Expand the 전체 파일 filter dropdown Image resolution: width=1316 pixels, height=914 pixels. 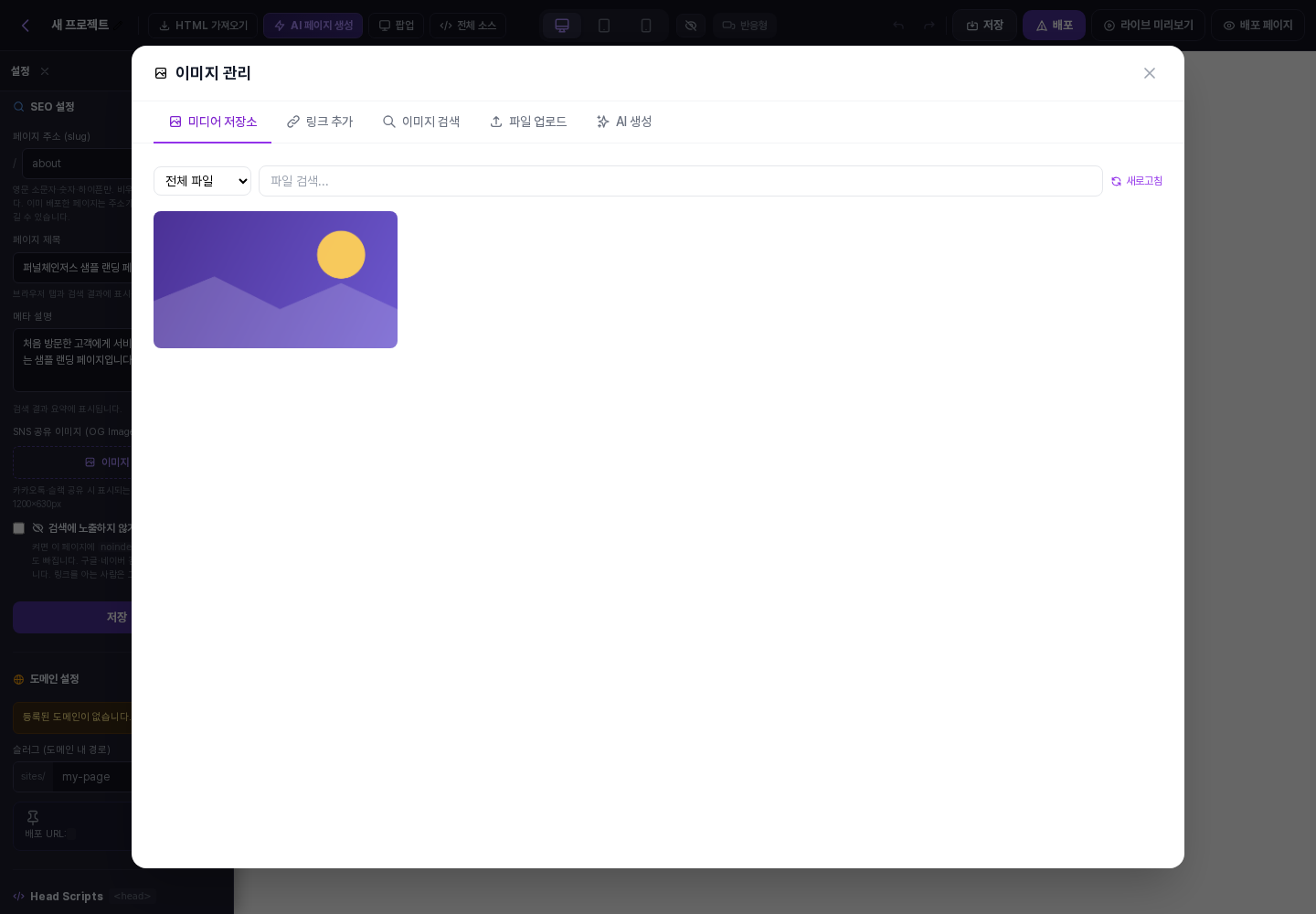tap(202, 181)
